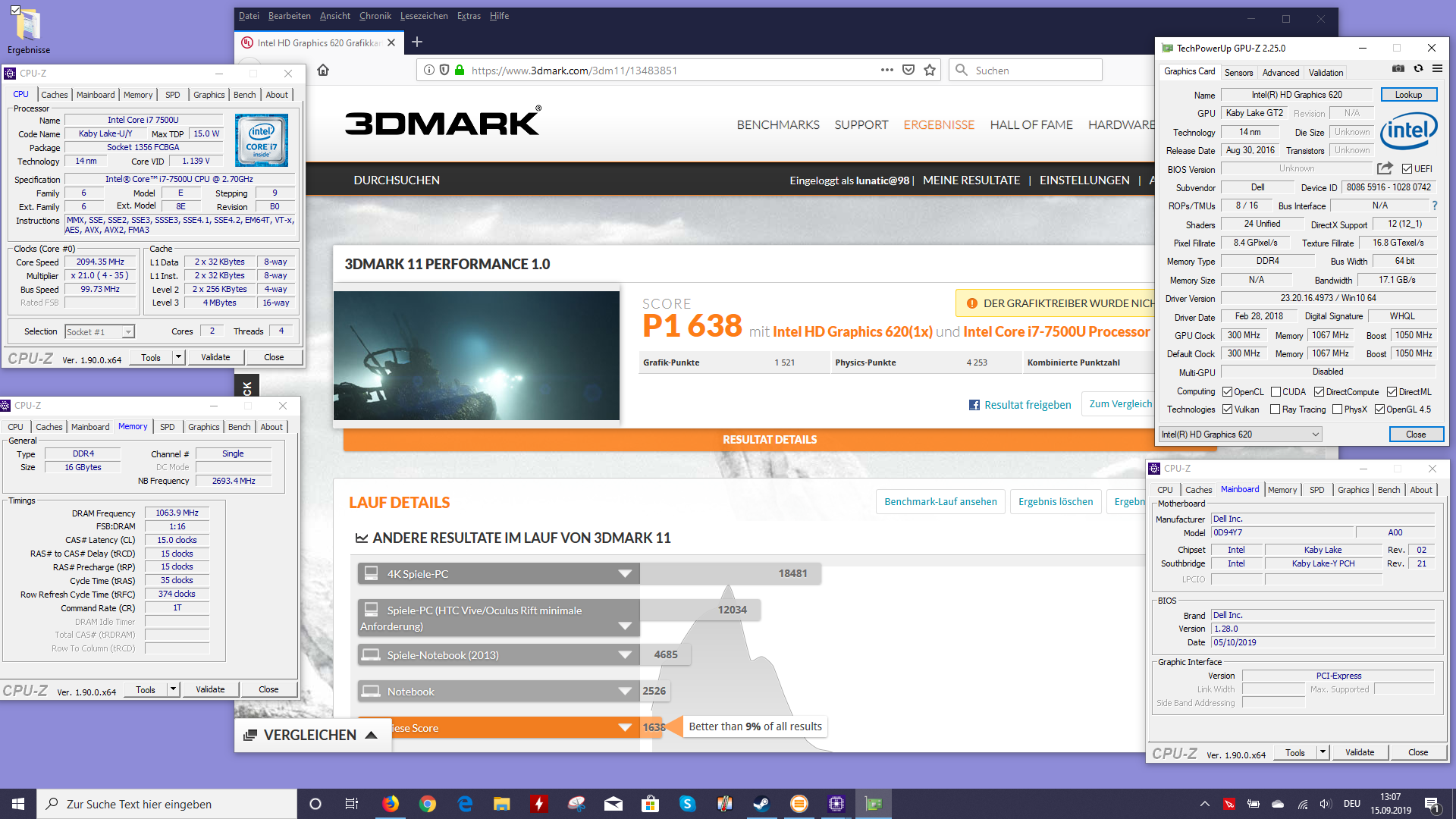Open File Explorer from the taskbar
The height and width of the screenshot is (819, 1456).
tap(502, 804)
